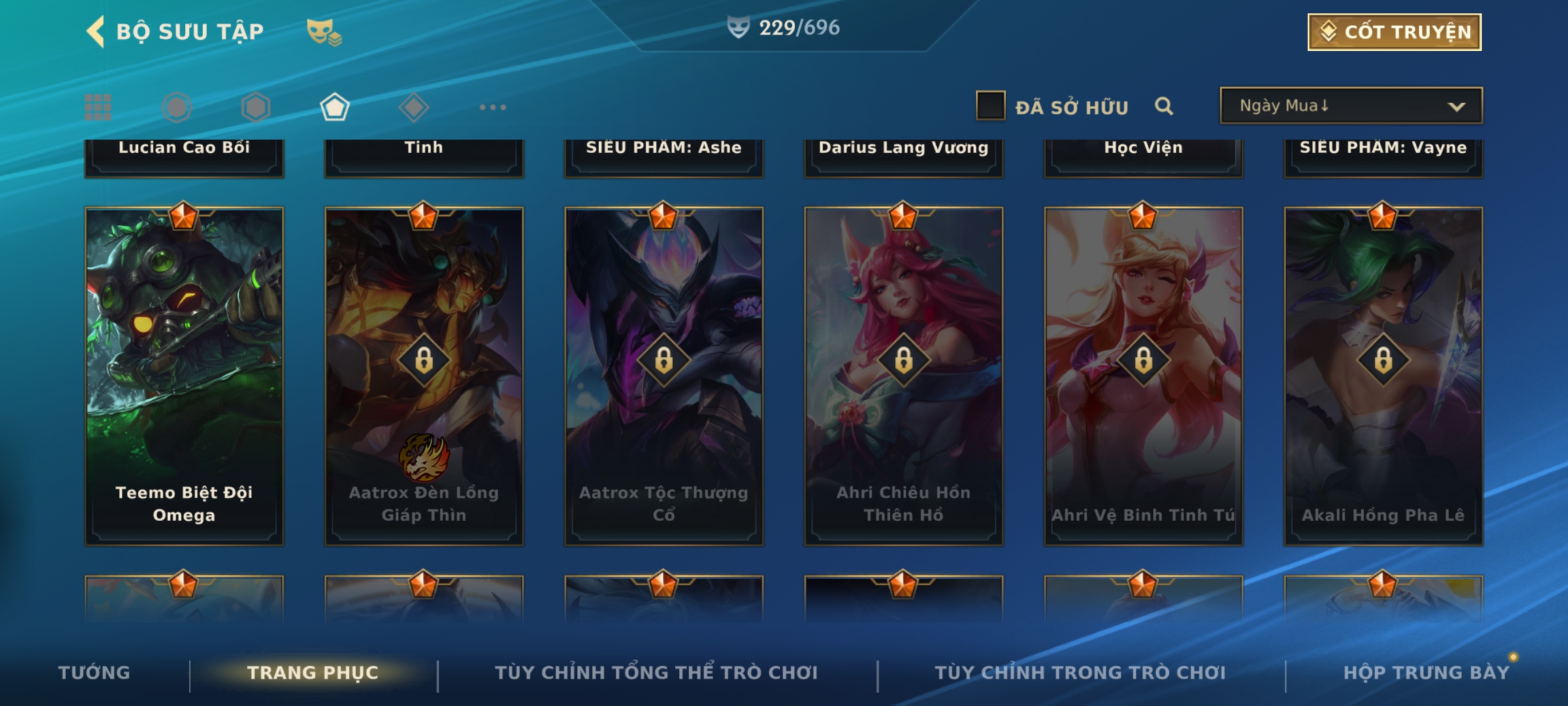Viewport: 1568px width, 706px height.
Task: Click the search magnifier icon
Action: tap(1164, 106)
